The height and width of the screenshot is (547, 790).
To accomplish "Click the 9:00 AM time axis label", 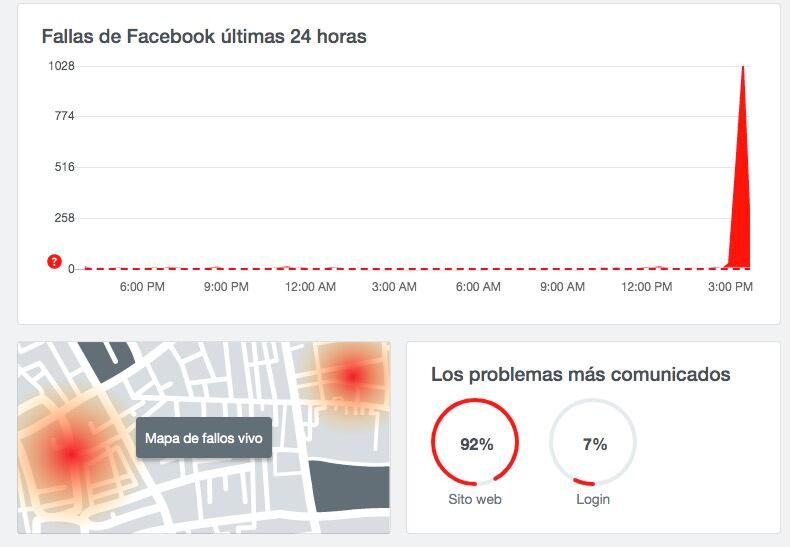I will coord(562,287).
